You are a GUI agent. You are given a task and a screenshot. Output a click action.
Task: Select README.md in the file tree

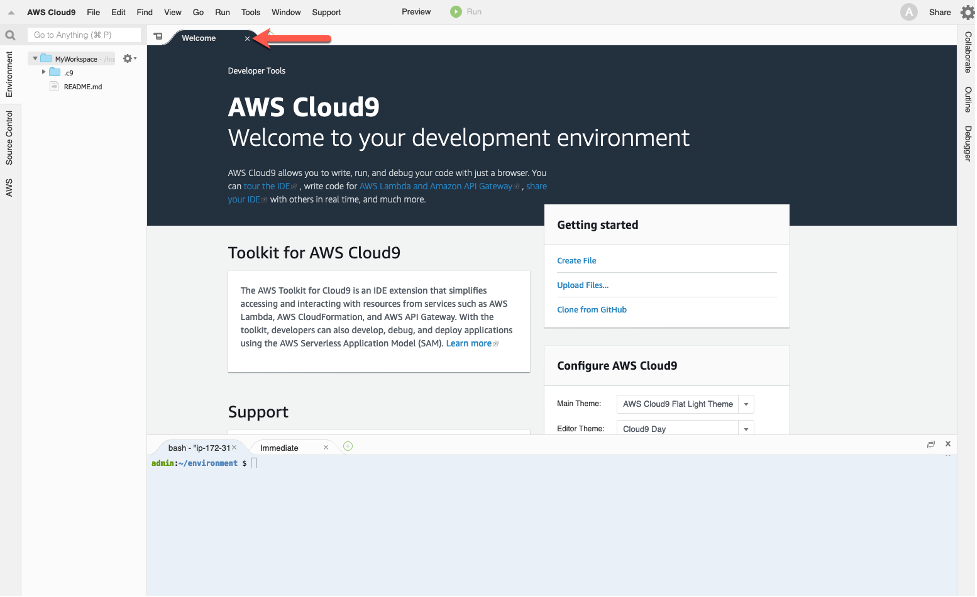coord(82,87)
